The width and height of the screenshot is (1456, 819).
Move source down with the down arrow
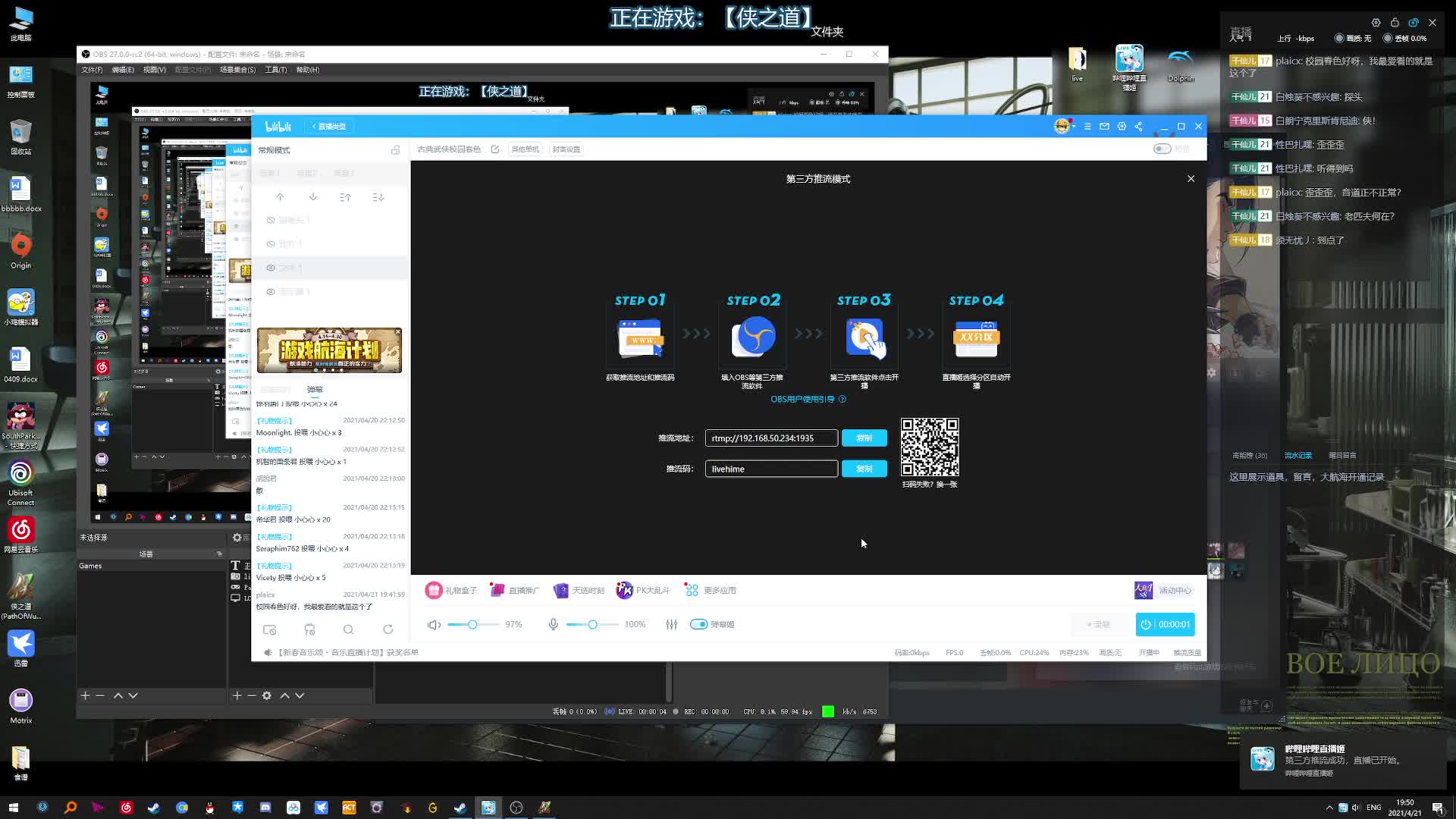point(312,197)
